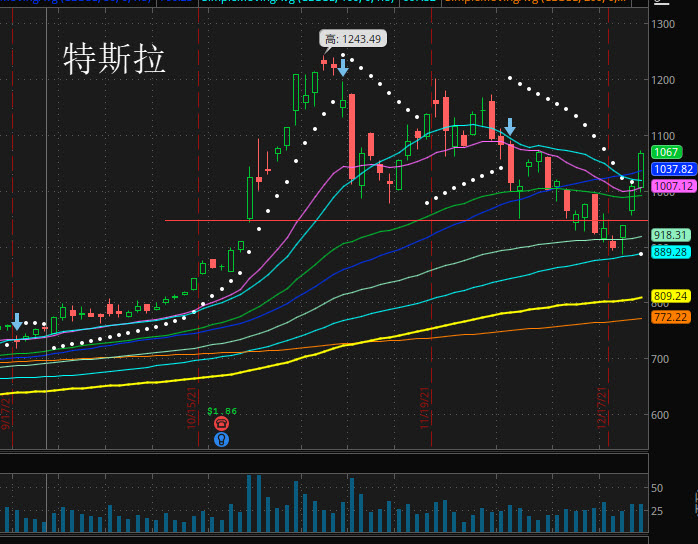This screenshot has height=544, width=698.
Task: Click the 25 volume axis value
Action: [x=657, y=511]
